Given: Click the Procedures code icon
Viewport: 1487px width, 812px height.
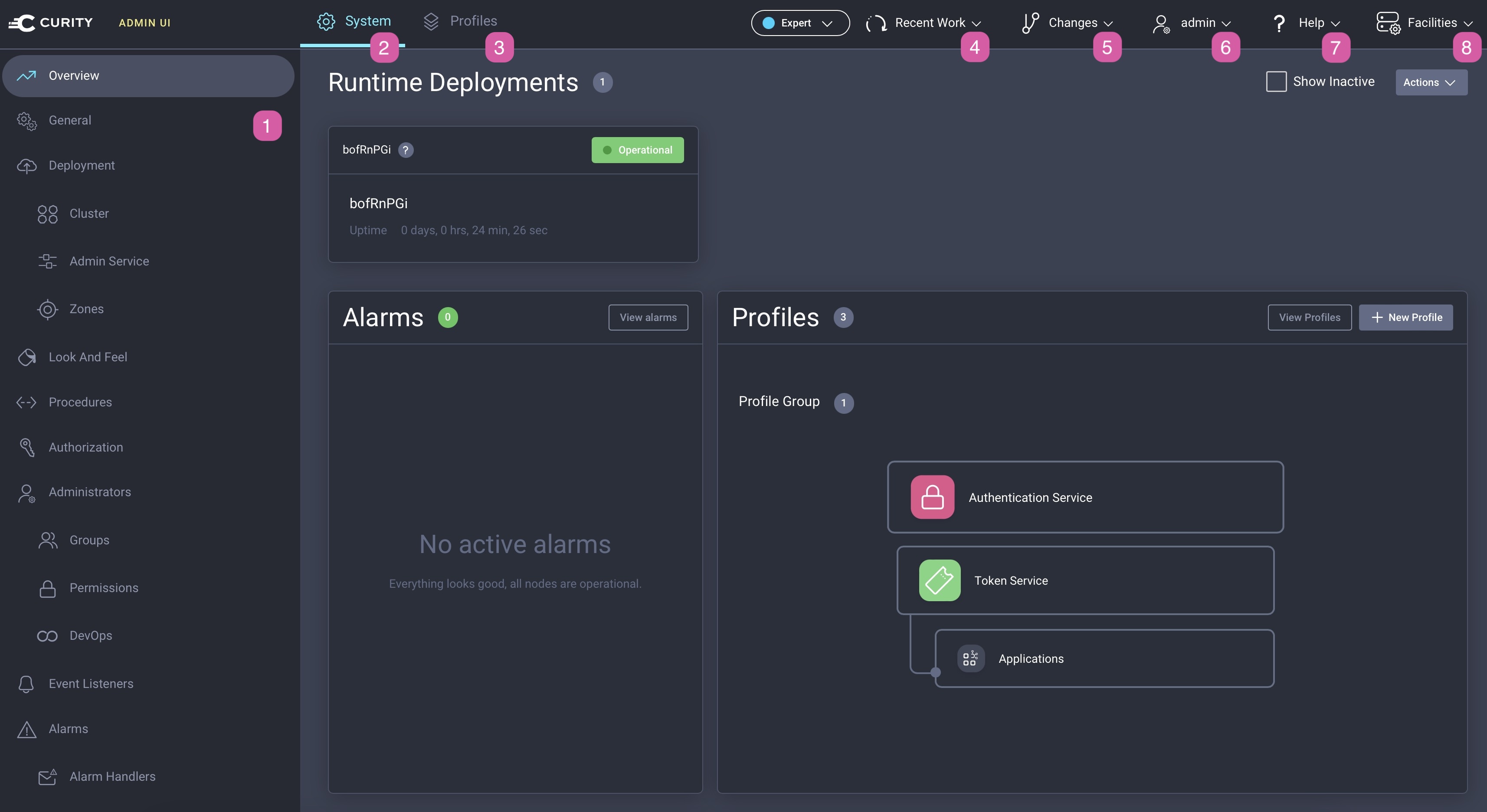Looking at the screenshot, I should pos(26,402).
